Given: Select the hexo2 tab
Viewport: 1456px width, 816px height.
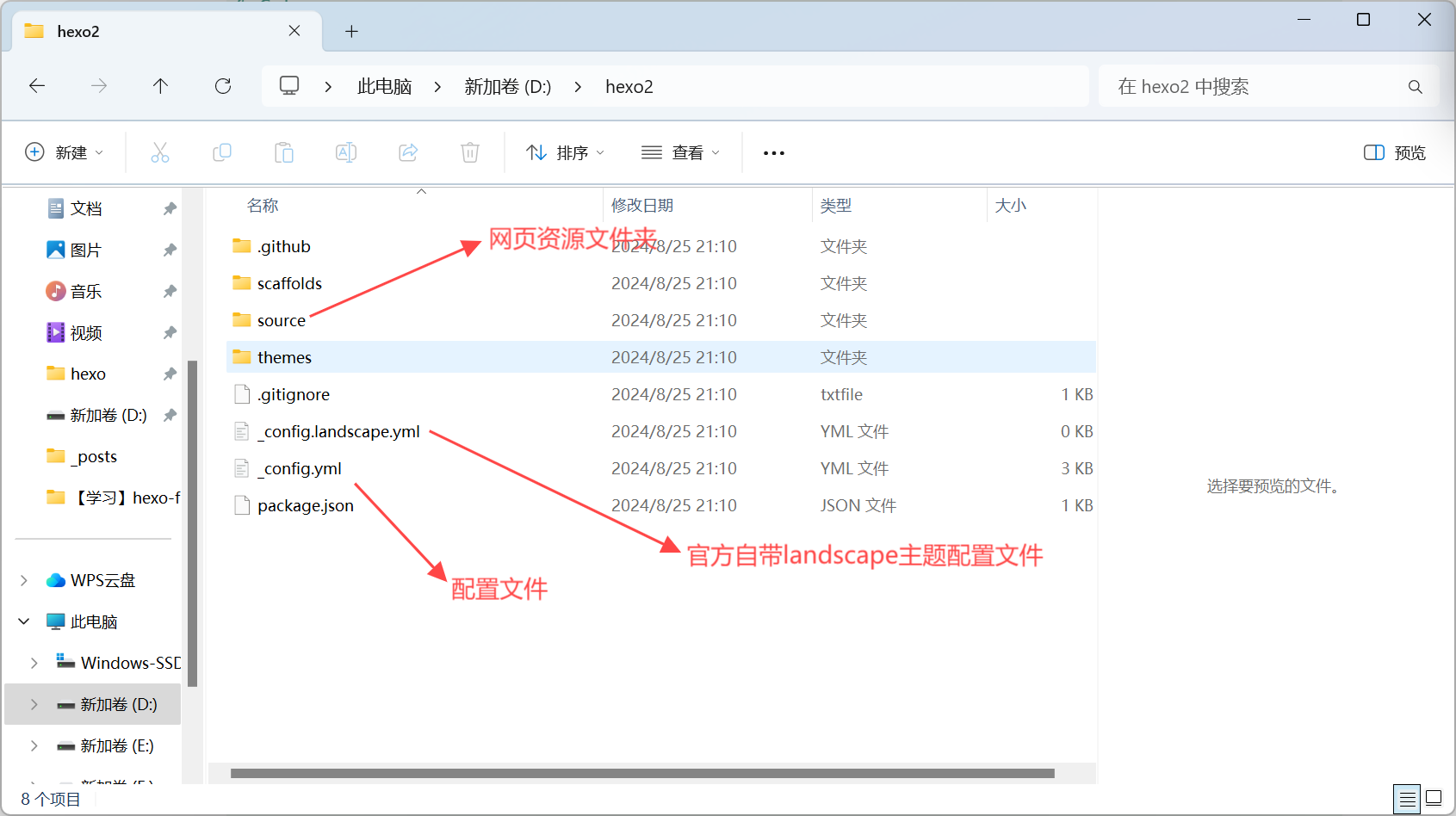Looking at the screenshot, I should click(x=166, y=31).
